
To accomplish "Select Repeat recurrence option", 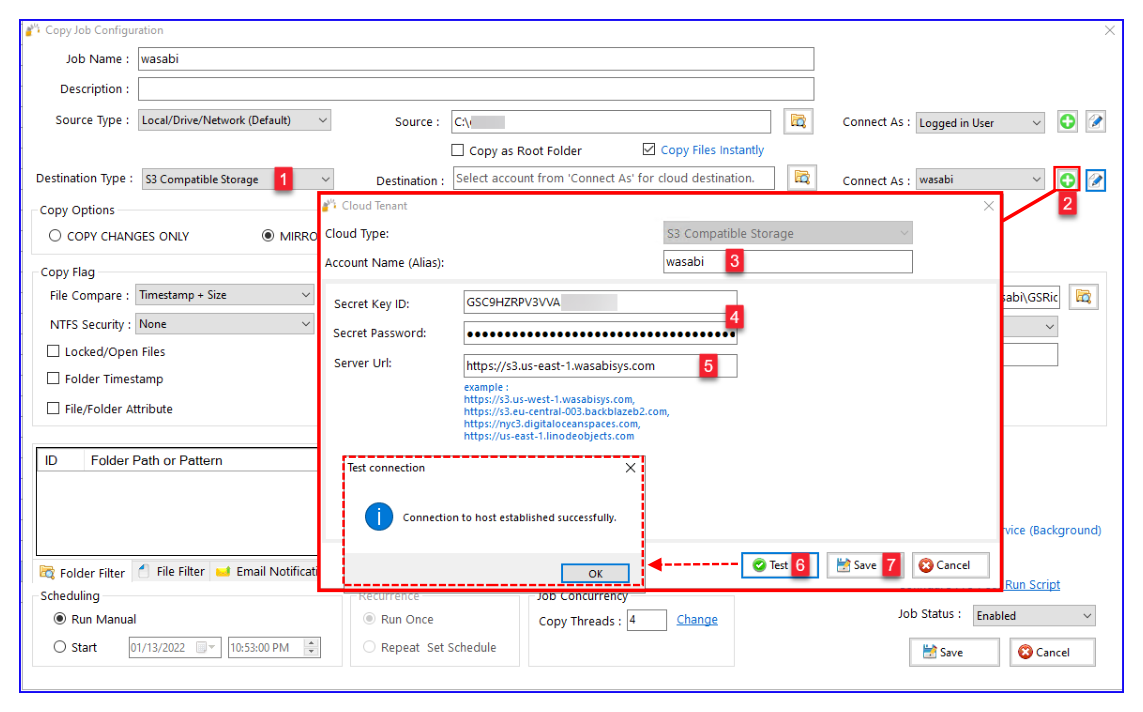I will tap(370, 646).
